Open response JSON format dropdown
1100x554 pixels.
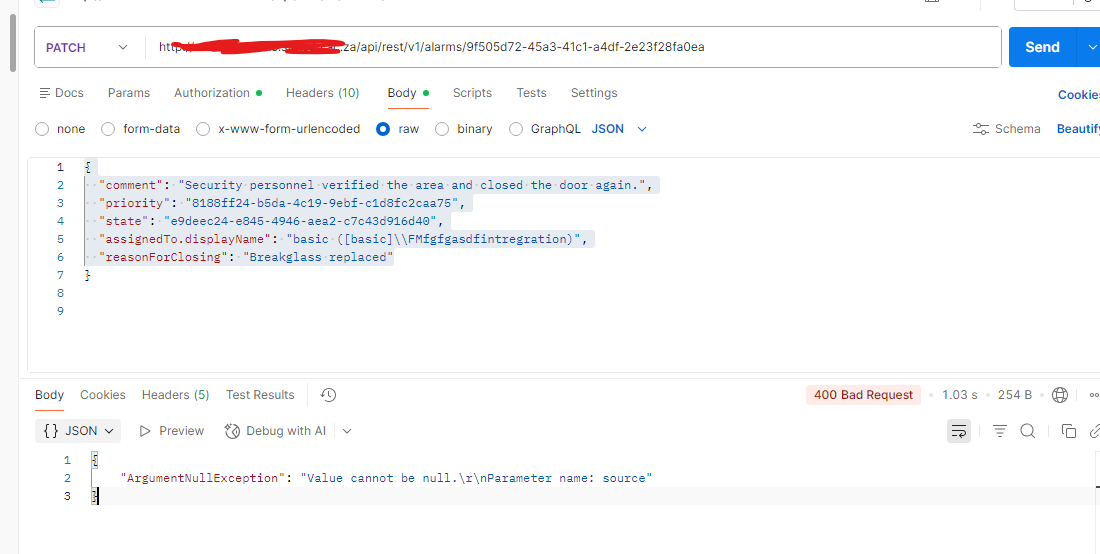(x=78, y=431)
